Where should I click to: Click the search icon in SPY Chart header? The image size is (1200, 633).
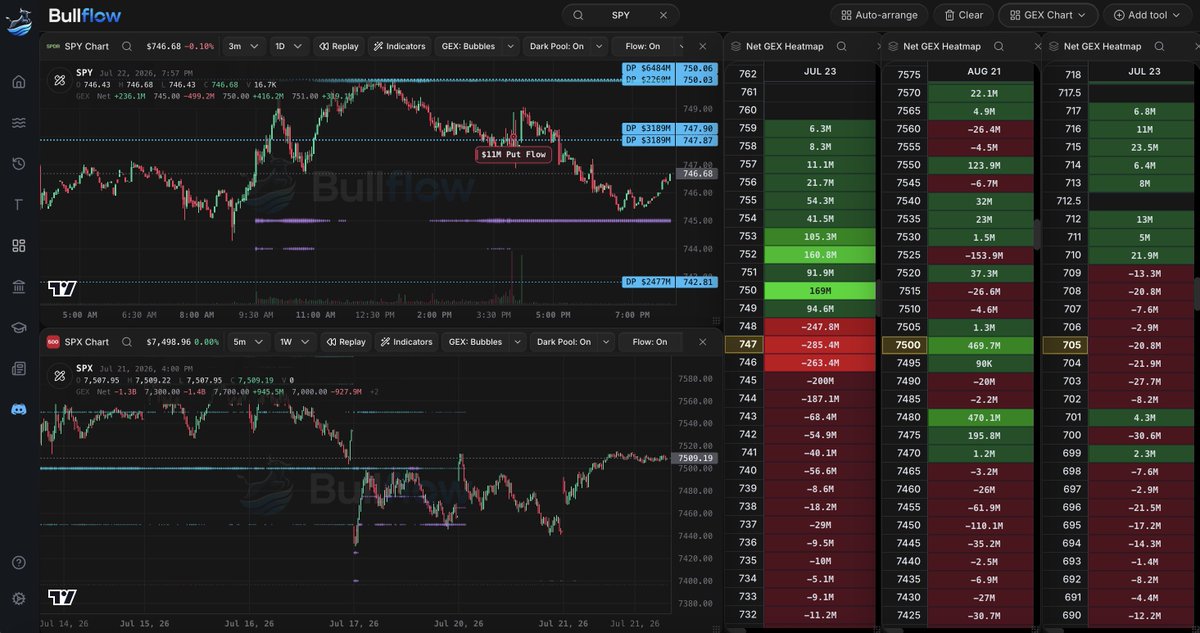(128, 46)
